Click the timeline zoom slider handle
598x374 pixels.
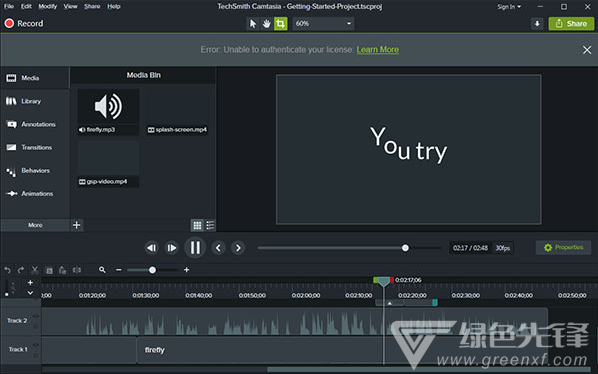[152, 270]
